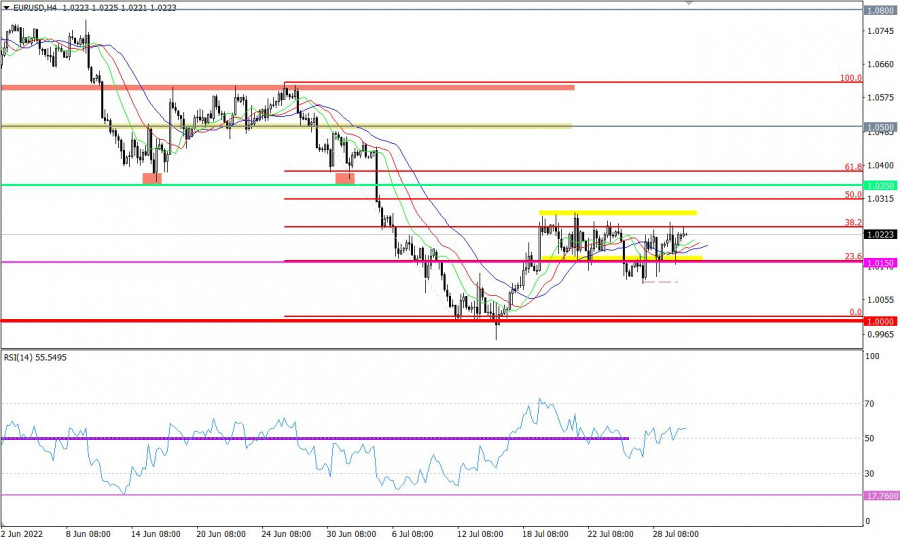Click the 2 Jun 2022 date label
900x539 pixels.
(x=23, y=533)
